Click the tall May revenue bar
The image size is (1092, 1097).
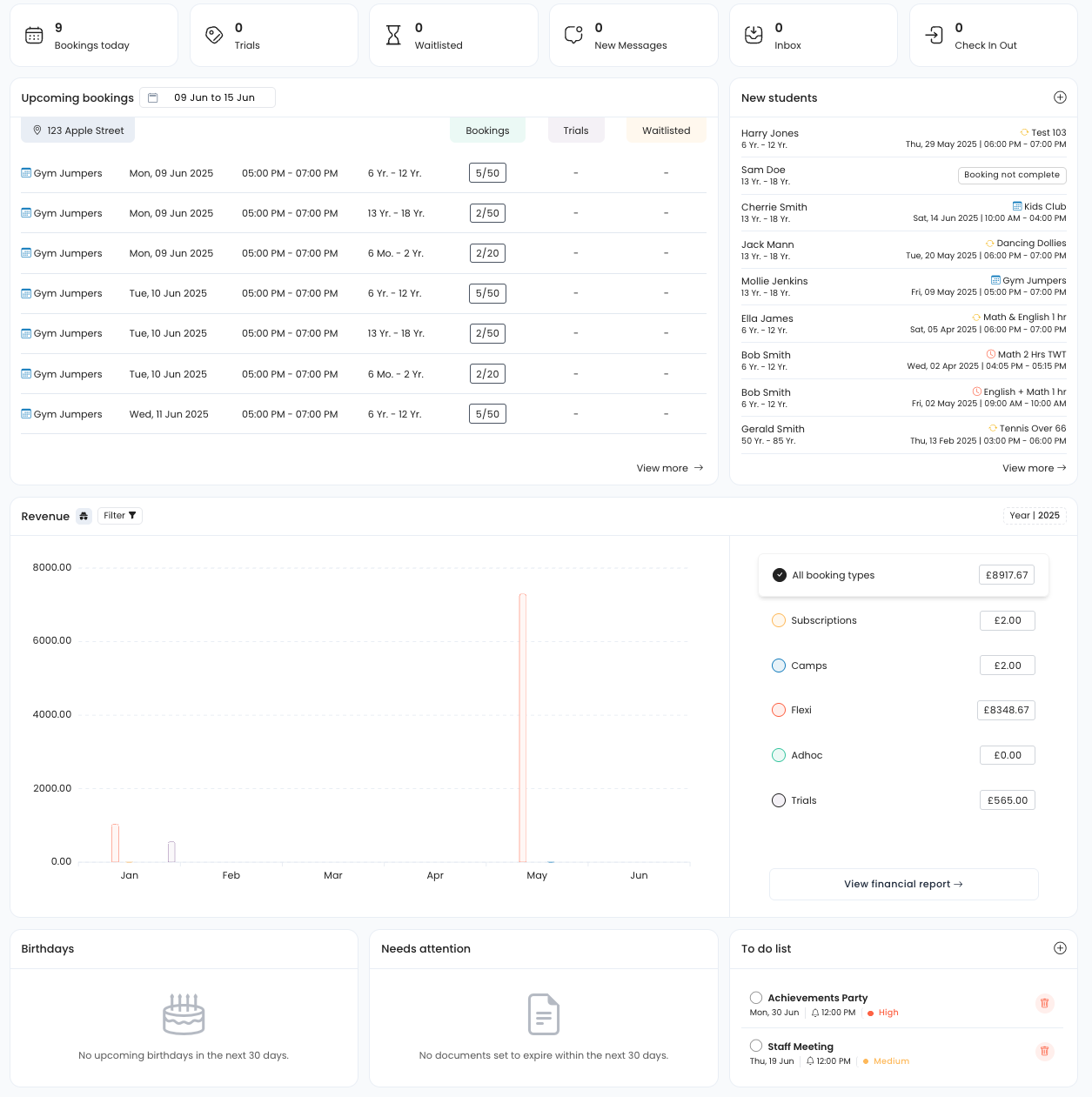click(523, 727)
